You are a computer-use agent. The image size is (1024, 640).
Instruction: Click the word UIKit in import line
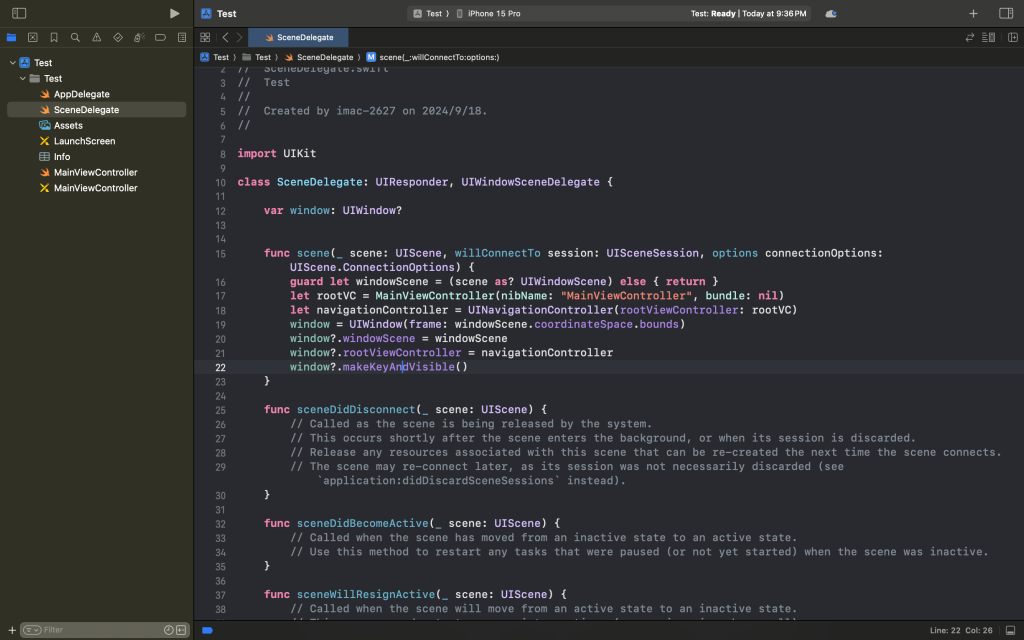[x=300, y=153]
